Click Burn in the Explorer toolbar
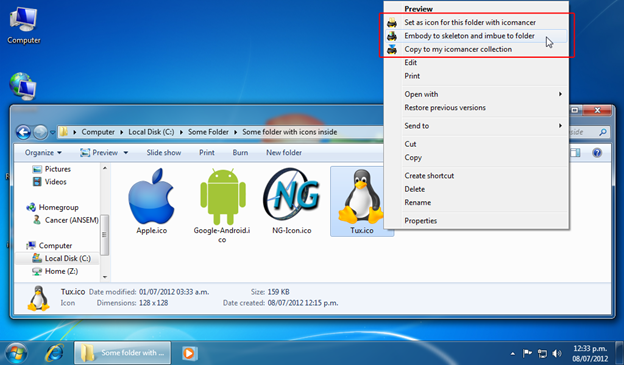624x365 pixels. coord(240,152)
